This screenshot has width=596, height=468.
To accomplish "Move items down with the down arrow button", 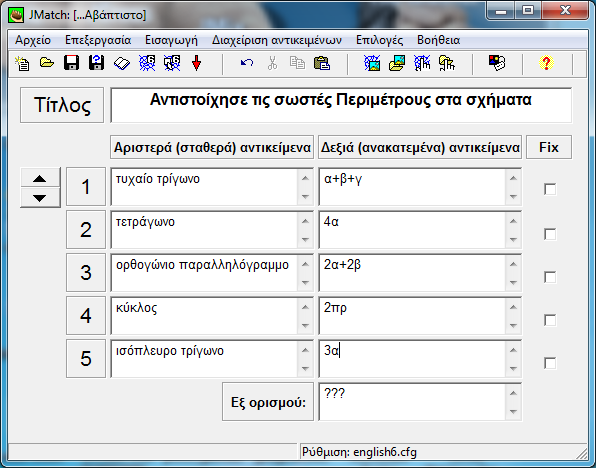I will (x=40, y=198).
